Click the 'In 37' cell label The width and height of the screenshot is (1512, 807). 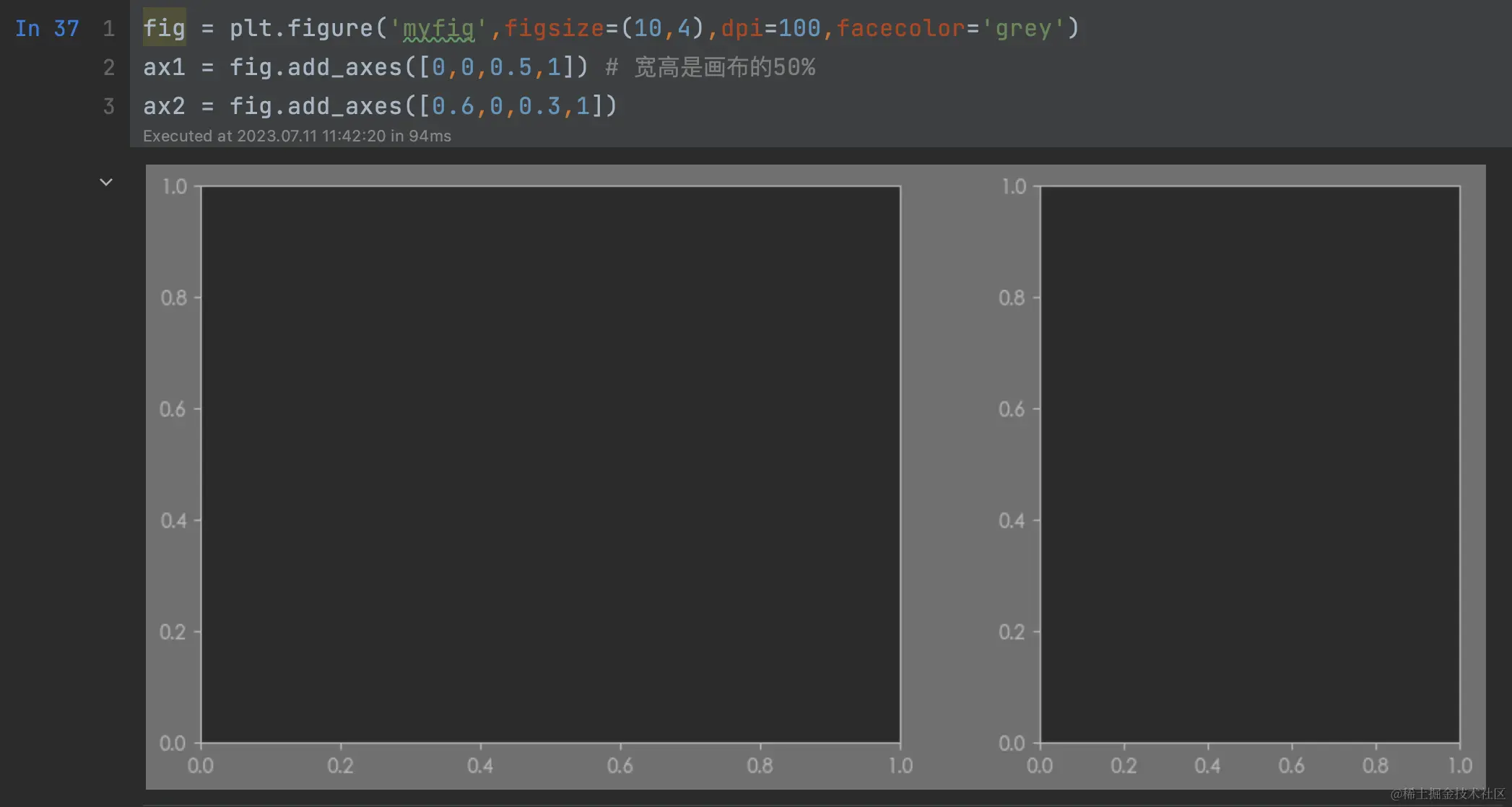[47, 29]
